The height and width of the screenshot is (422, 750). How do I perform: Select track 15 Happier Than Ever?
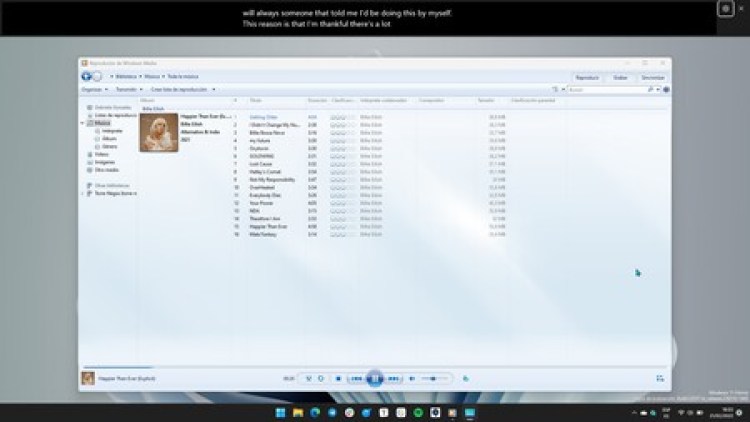coord(268,227)
